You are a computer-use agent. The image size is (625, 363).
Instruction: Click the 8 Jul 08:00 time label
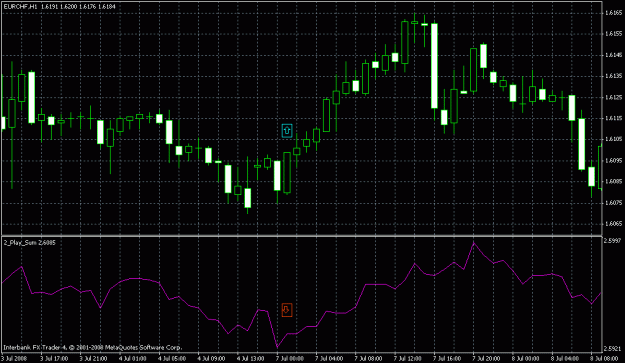[605, 358]
